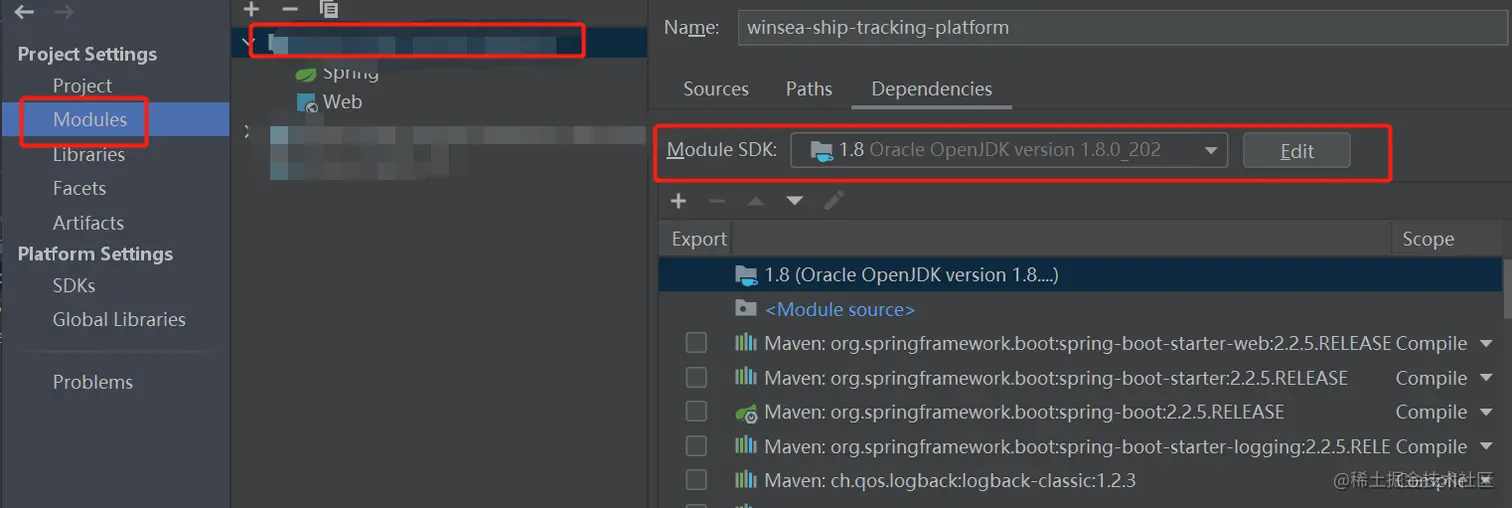This screenshot has height=508, width=1512.
Task: Click the copy module icon
Action: click(329, 9)
